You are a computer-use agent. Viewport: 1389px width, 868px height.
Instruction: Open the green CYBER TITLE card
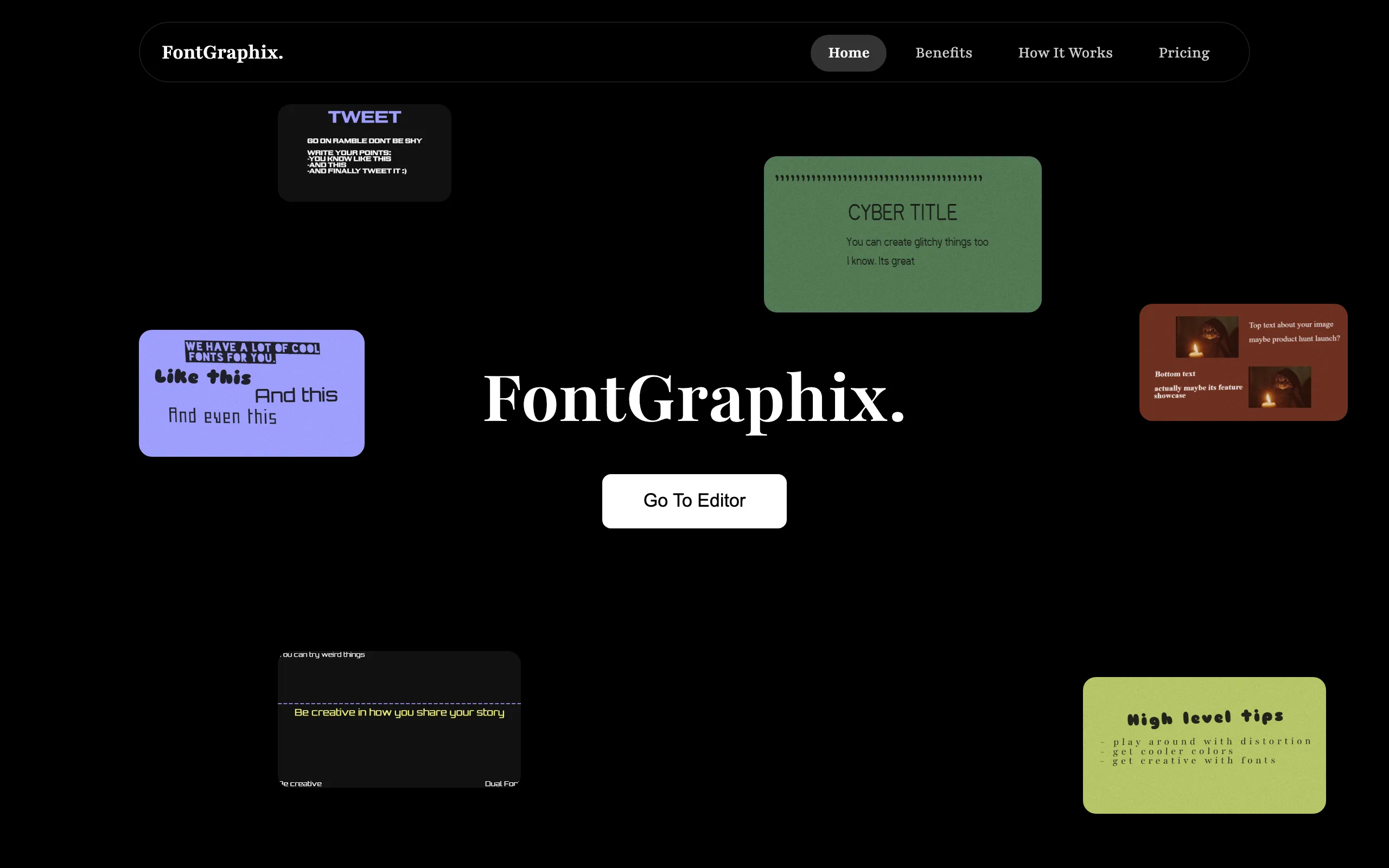902,234
